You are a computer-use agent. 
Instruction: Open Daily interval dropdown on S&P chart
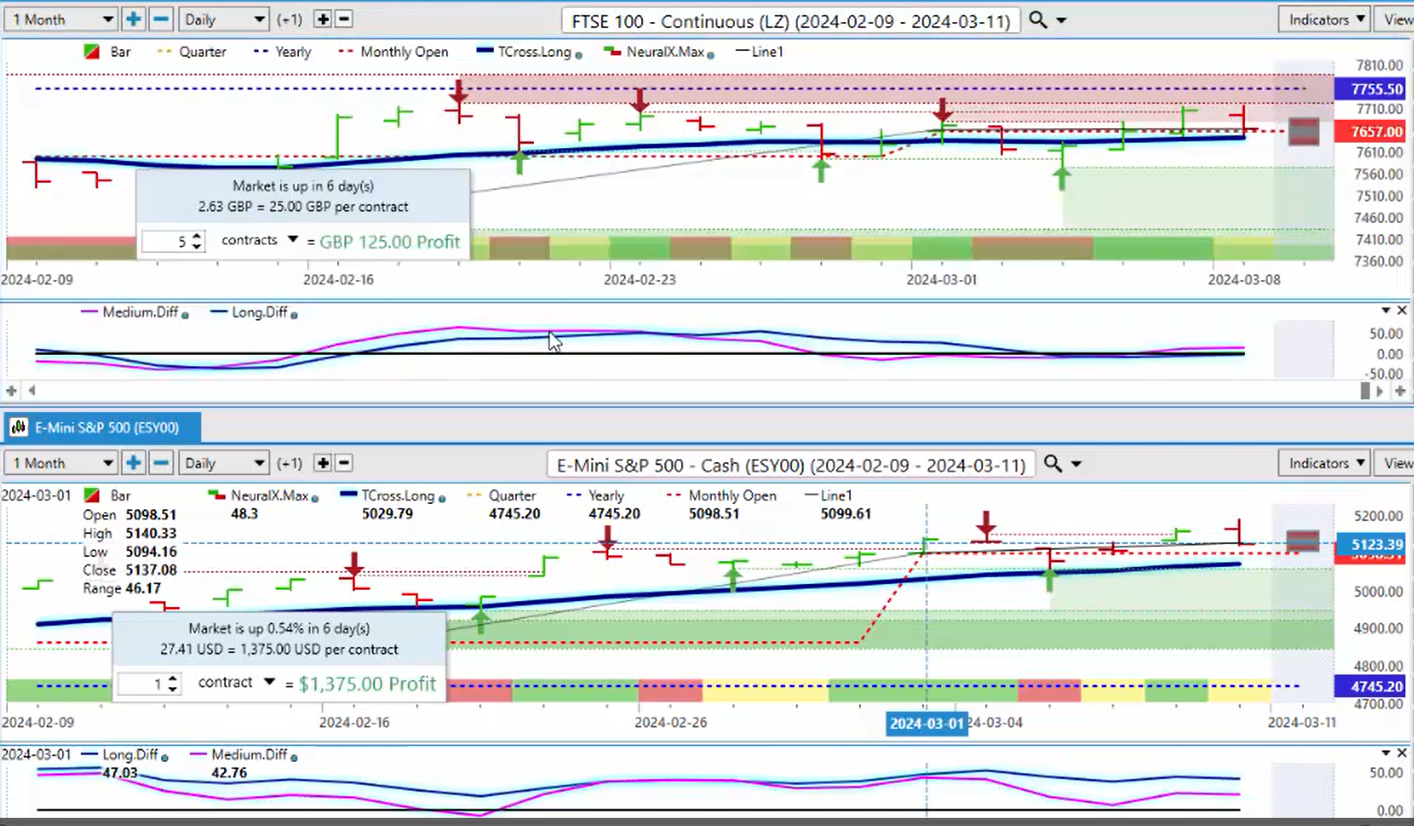(x=224, y=463)
